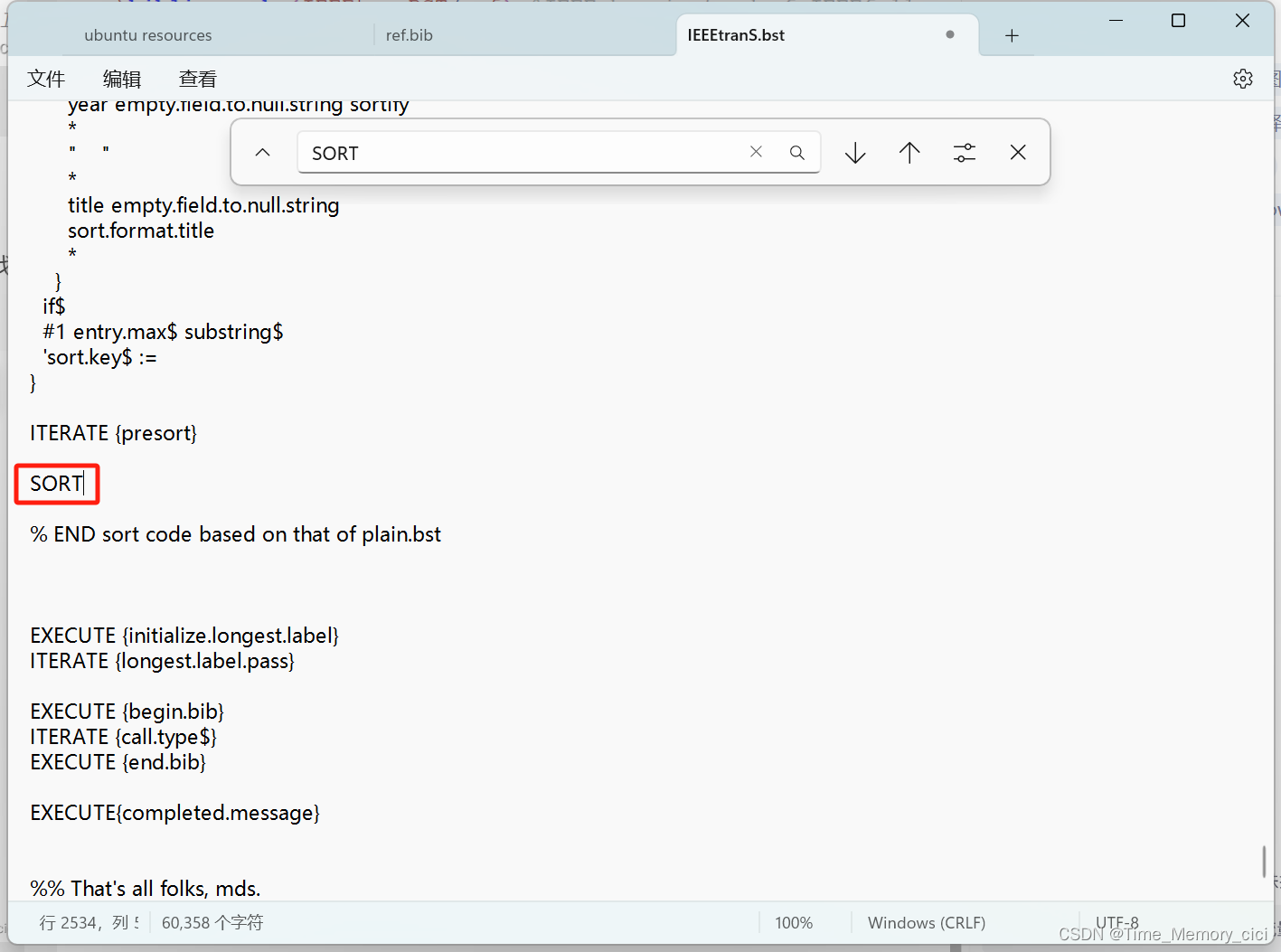Click 'EXECUTE {initialize.longest.label}' line
This screenshot has height=952, width=1281.
click(x=184, y=636)
